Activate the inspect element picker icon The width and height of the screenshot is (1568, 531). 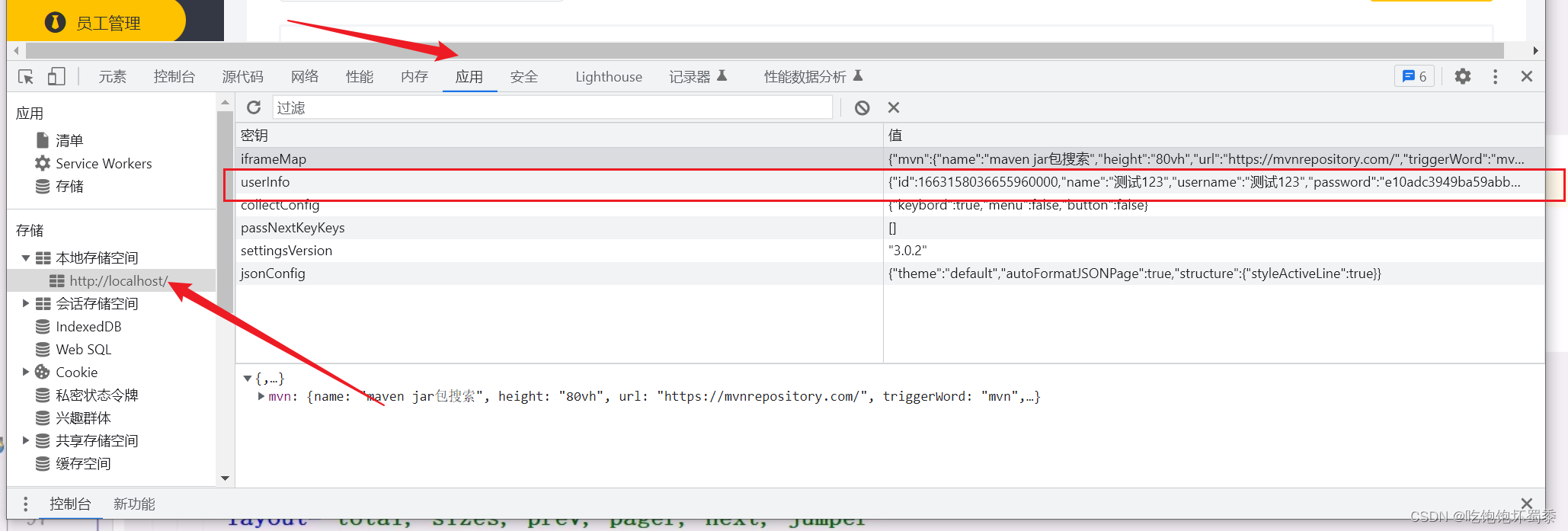point(26,77)
